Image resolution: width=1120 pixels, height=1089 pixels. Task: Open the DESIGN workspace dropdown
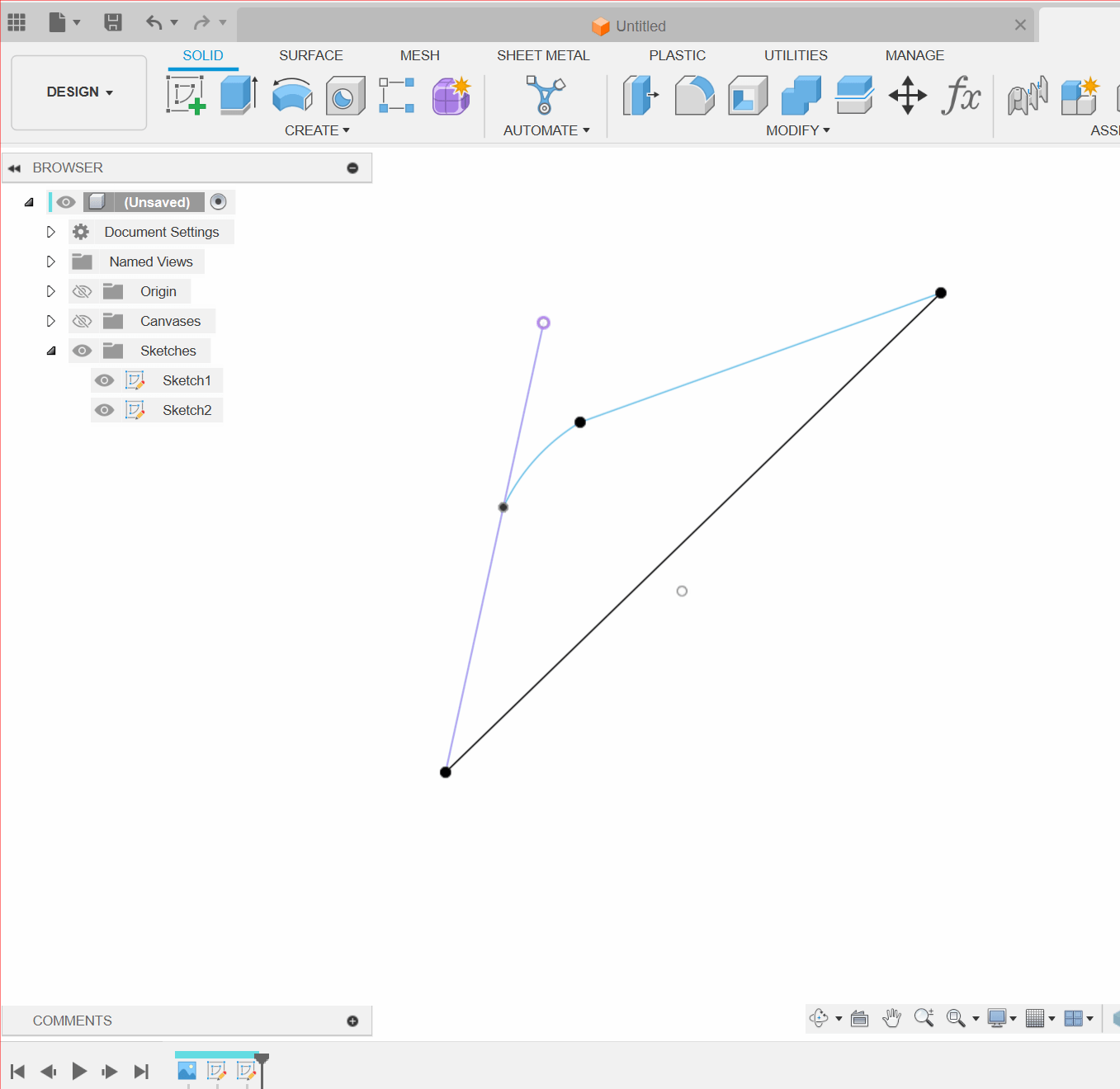coord(78,92)
